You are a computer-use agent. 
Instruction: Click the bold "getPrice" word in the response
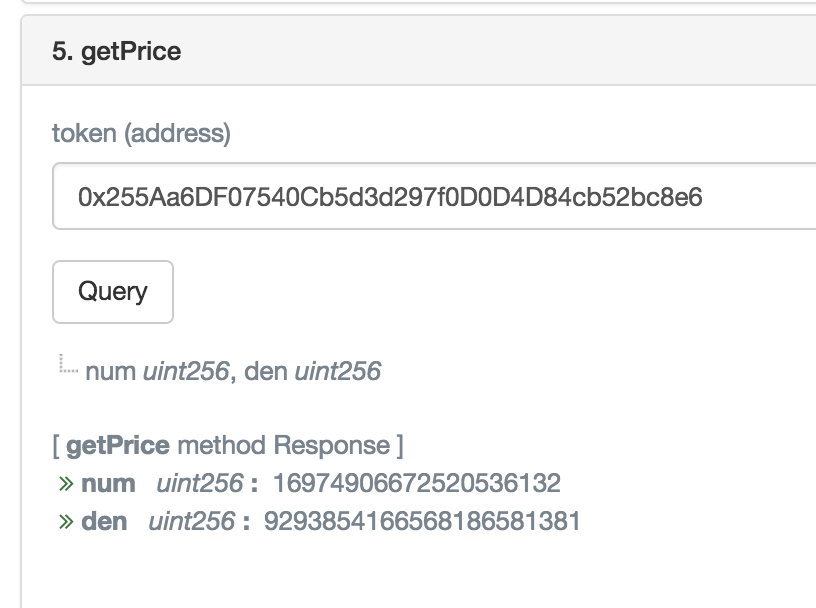[x=118, y=445]
